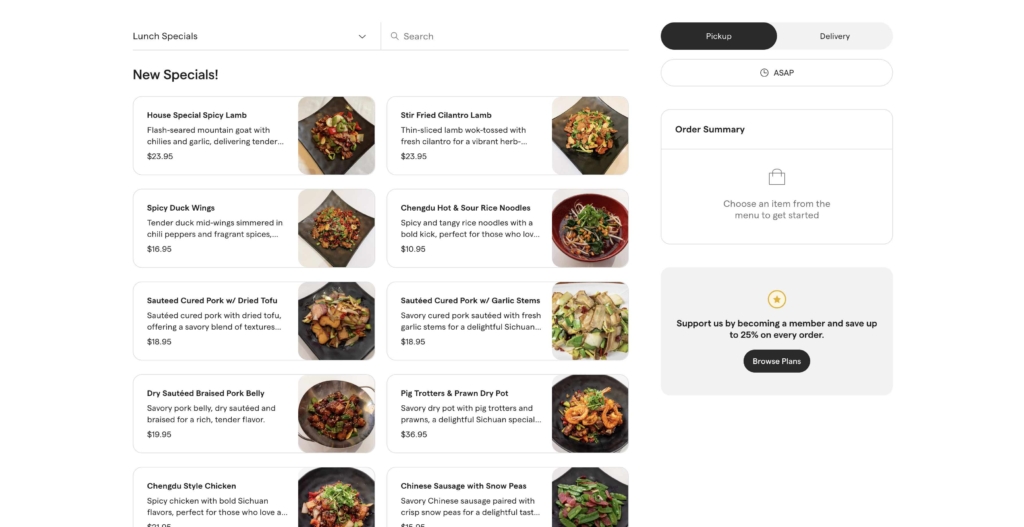
Task: Select the Spicy Duck Wings dish image
Action: point(336,228)
